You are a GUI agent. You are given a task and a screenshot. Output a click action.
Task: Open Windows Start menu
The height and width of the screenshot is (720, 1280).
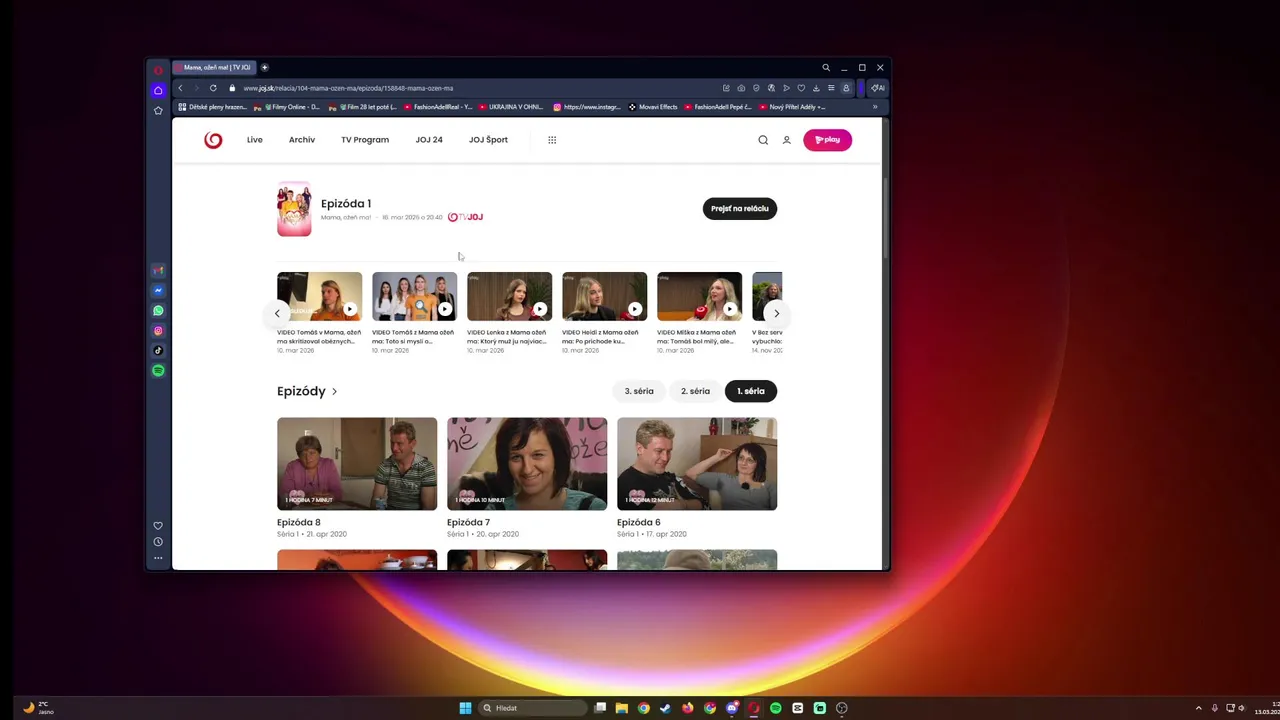(x=465, y=708)
